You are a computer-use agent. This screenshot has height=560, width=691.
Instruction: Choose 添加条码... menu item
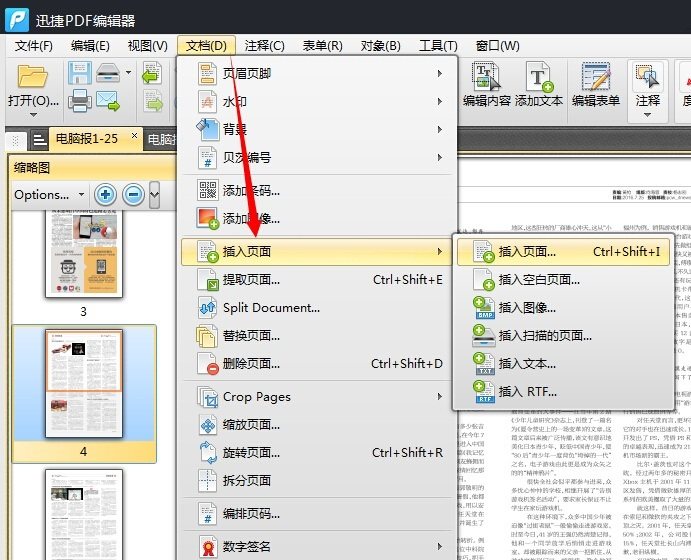pyautogui.click(x=317, y=190)
